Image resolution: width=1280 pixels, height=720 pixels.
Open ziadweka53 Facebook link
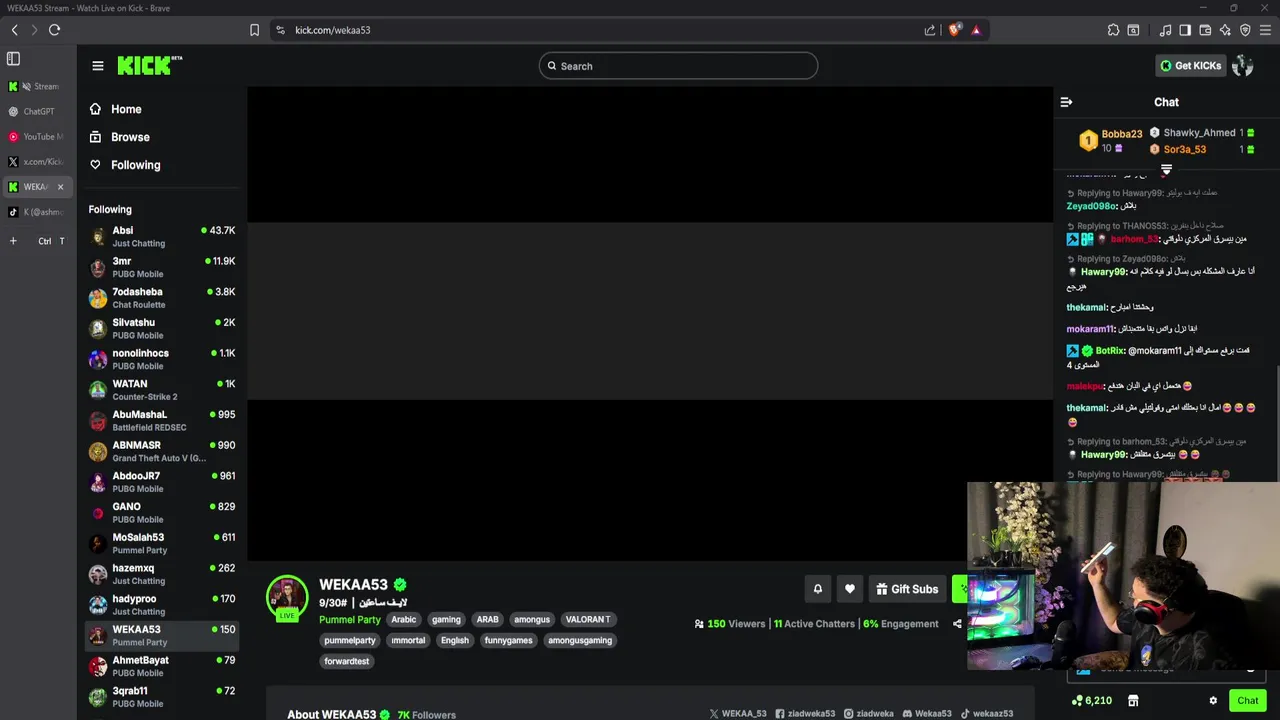805,714
